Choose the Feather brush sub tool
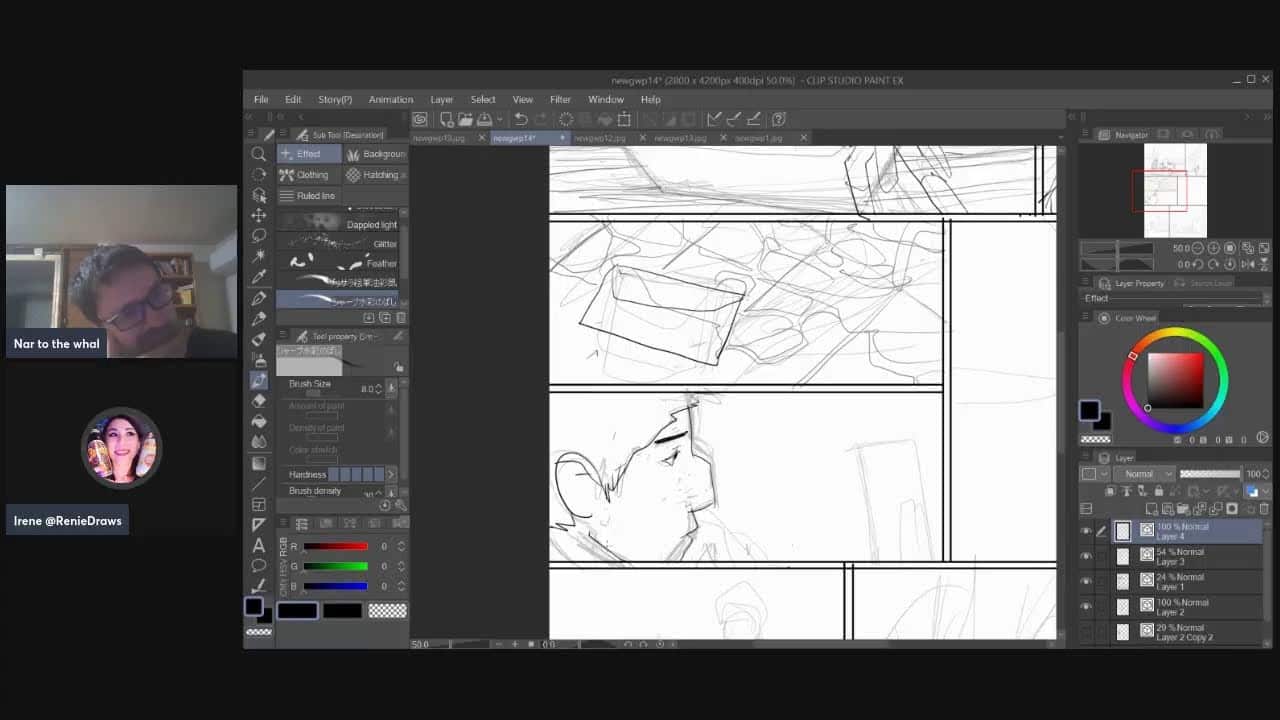The image size is (1280, 720). [x=340, y=263]
